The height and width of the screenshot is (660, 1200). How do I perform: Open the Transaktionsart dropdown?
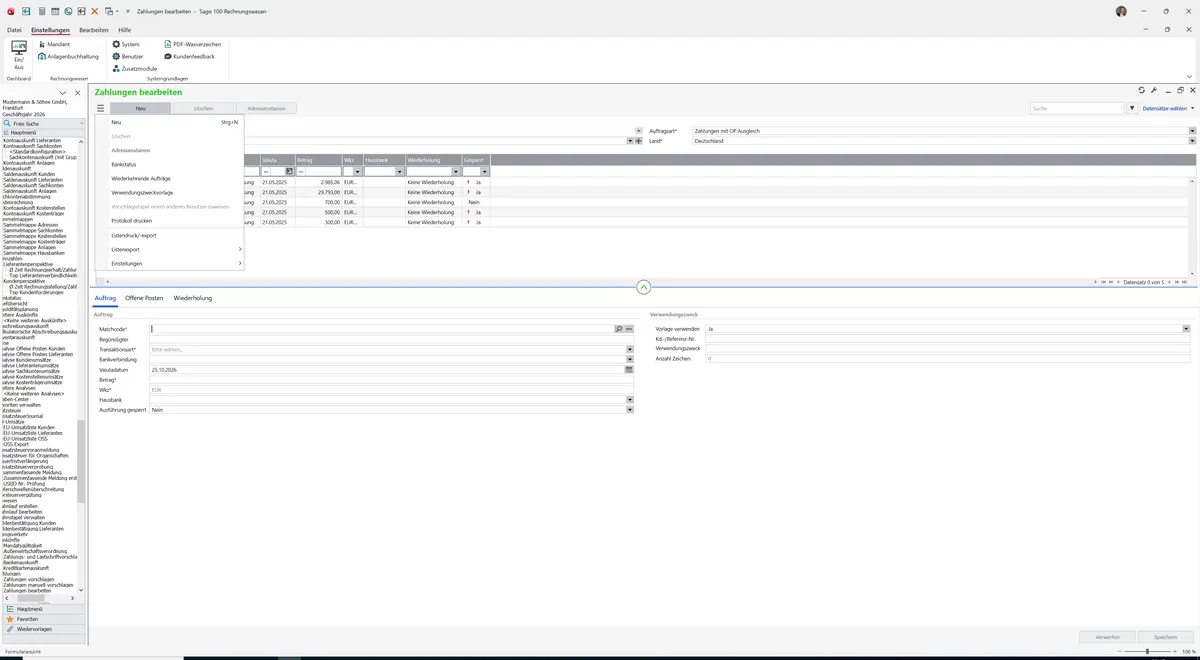(630, 350)
